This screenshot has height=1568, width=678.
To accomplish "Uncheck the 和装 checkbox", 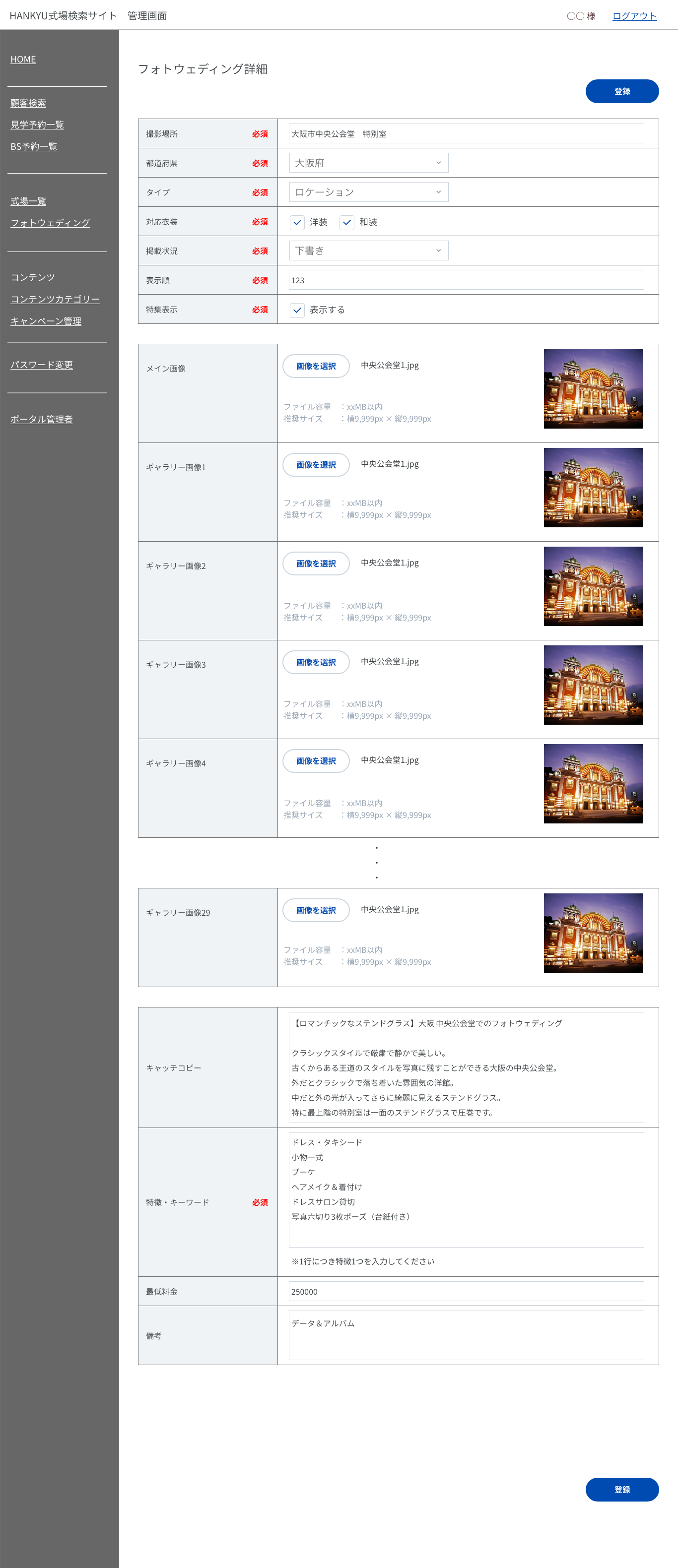I will 346,222.
